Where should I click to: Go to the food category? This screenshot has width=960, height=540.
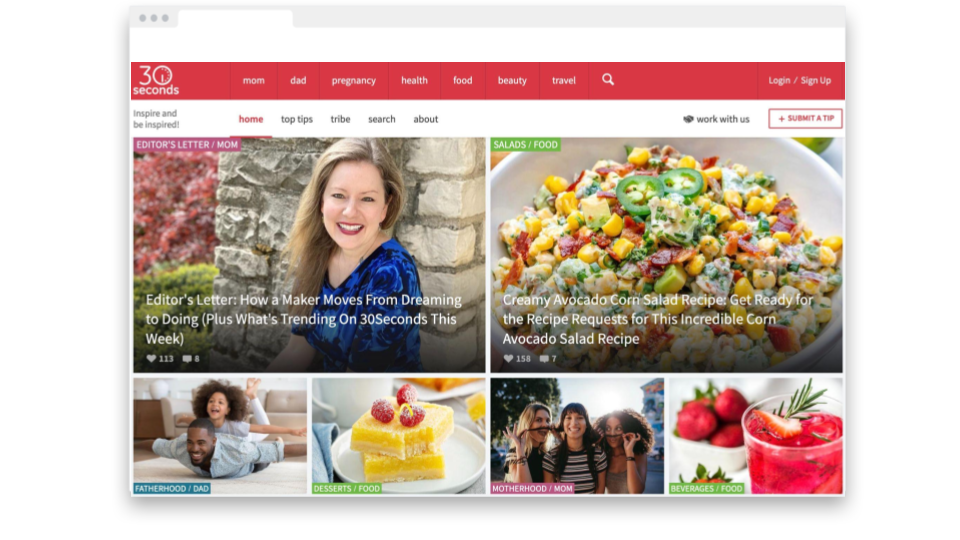point(463,80)
